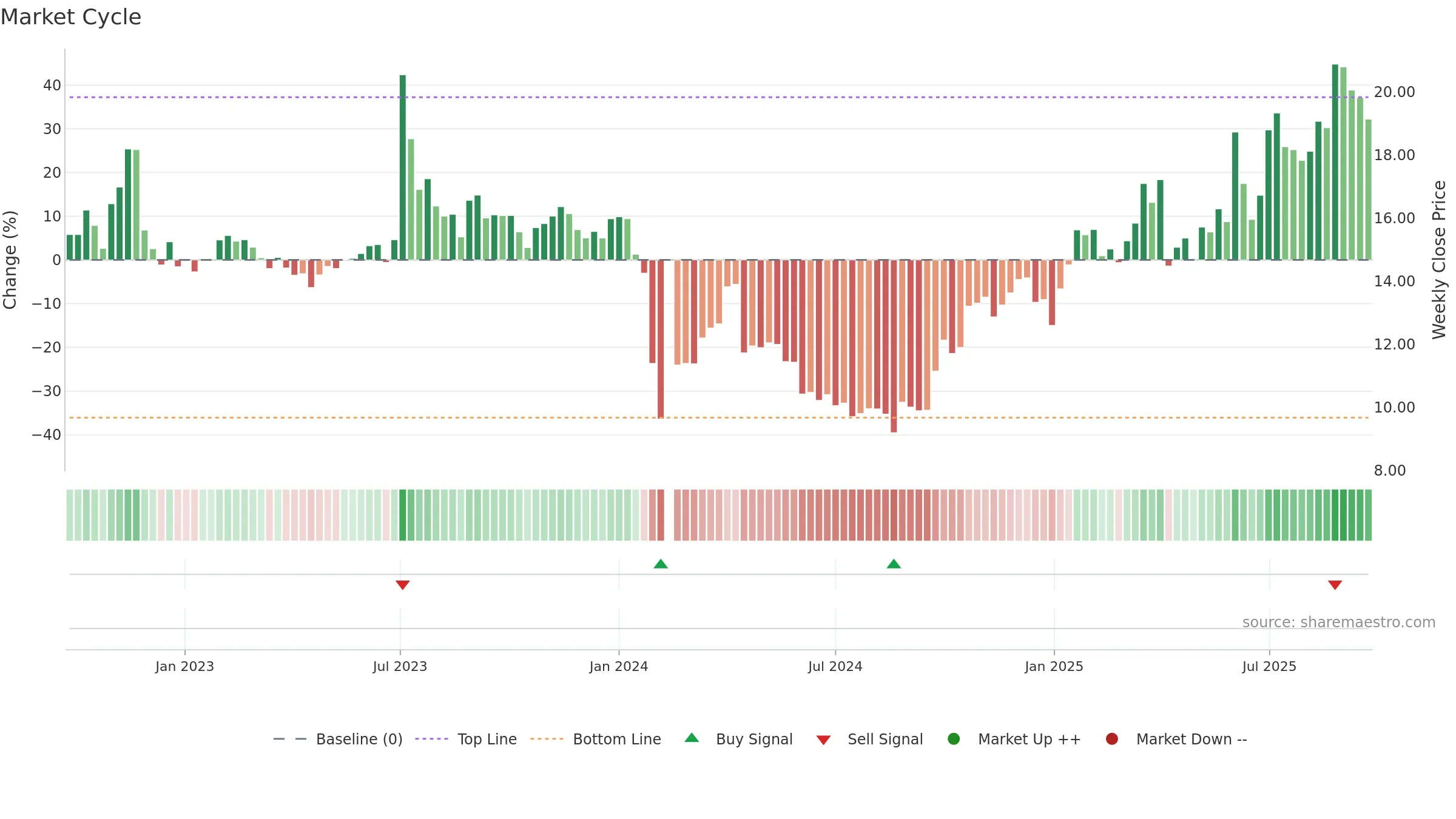Image resolution: width=1456 pixels, height=819 pixels.
Task: Toggle the Bottom Line legend label
Action: 617,740
